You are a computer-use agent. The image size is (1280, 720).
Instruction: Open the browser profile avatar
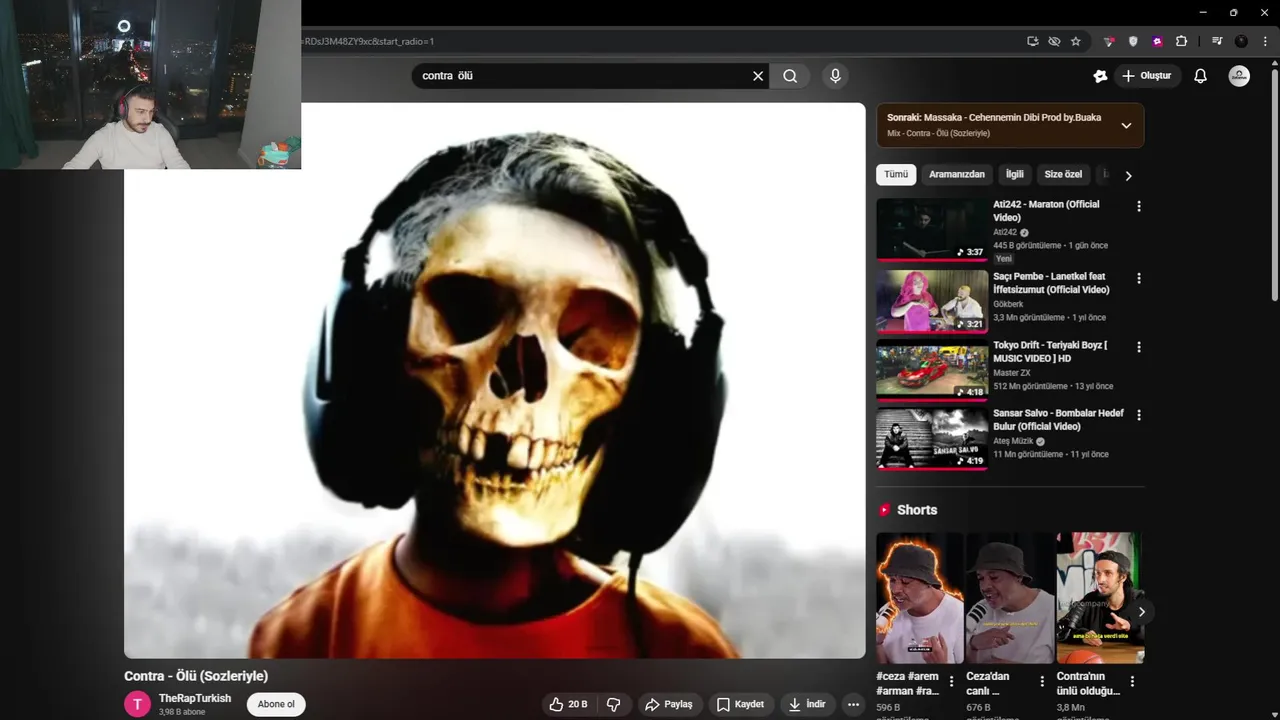click(x=1241, y=41)
